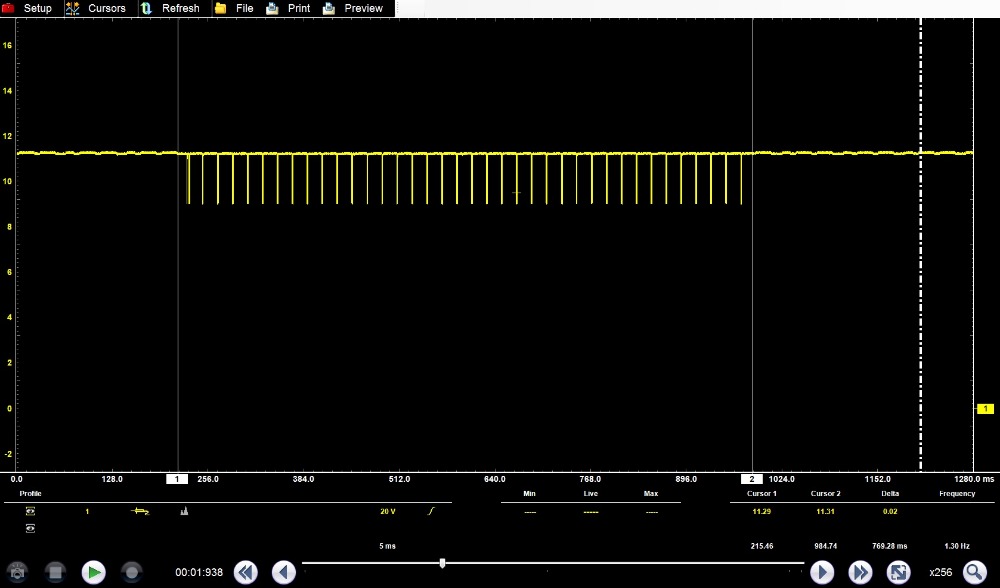The width and height of the screenshot is (1000, 588).
Task: Change the 5 ms time sweep setting
Action: pos(387,546)
